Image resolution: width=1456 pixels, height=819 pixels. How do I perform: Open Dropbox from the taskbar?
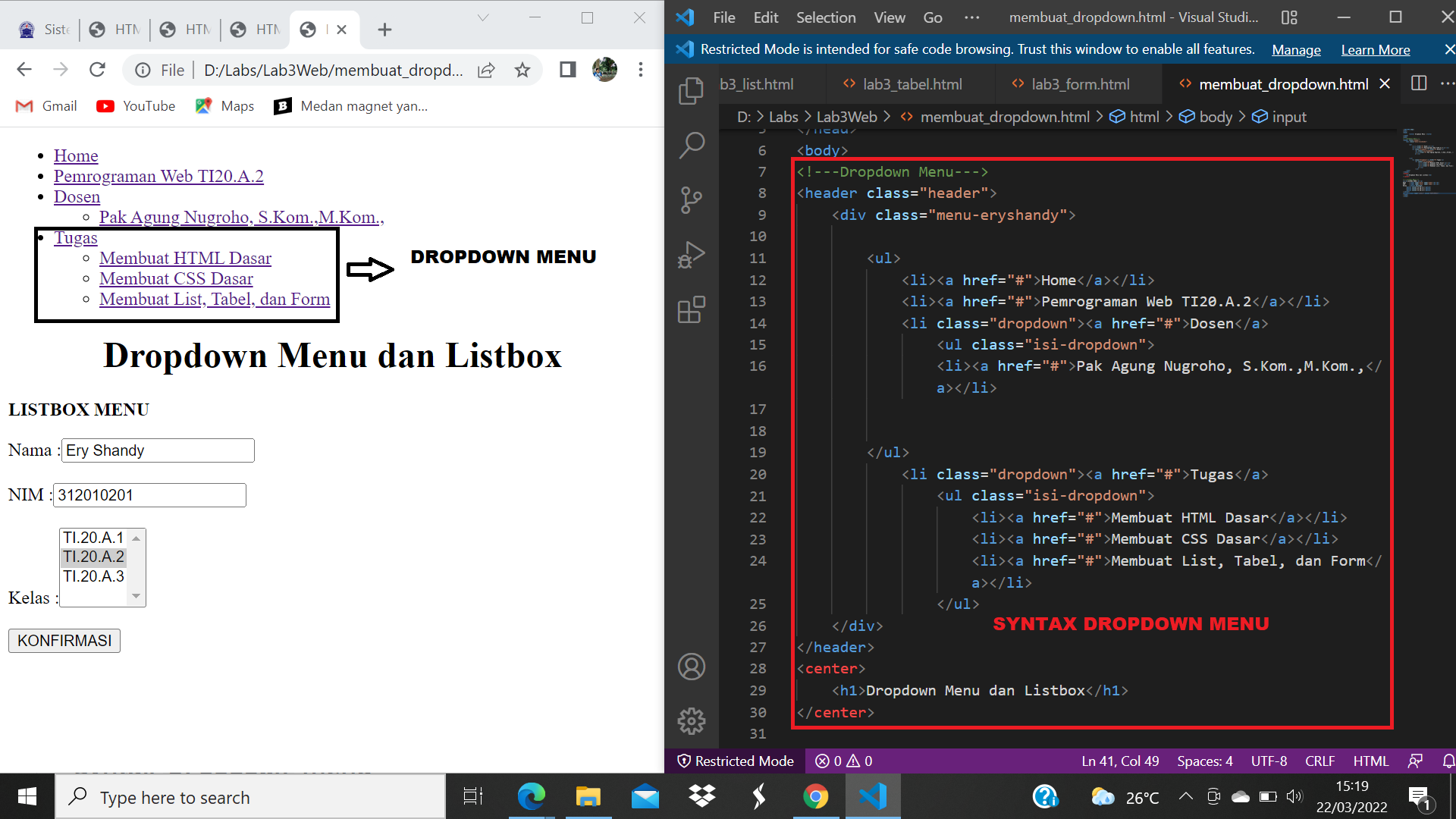tap(701, 796)
